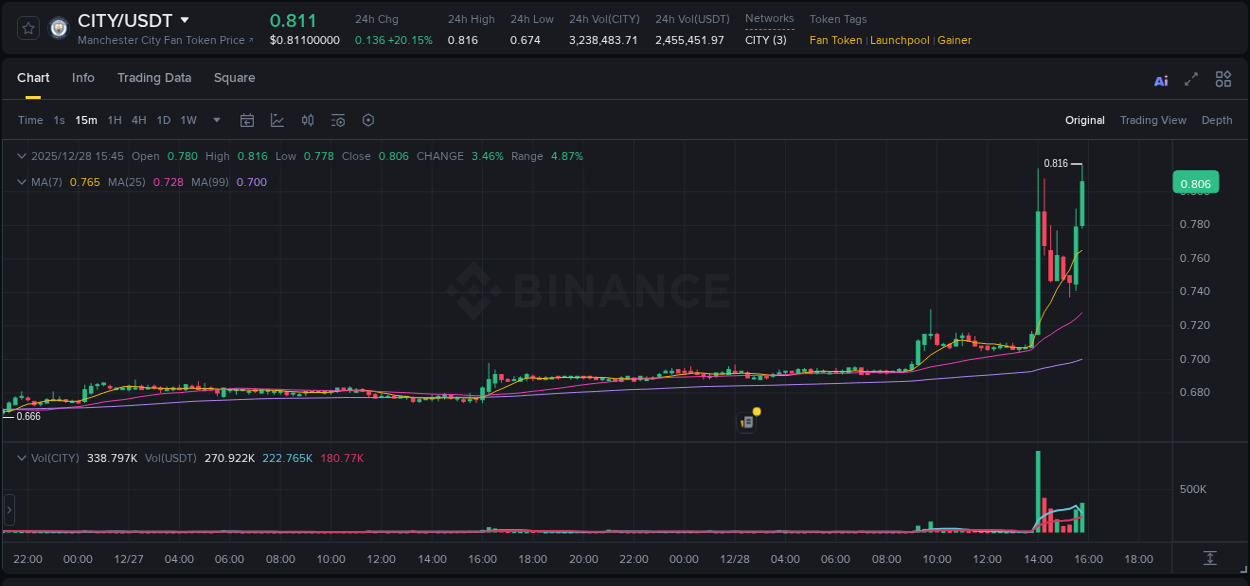1250x586 pixels.
Task: Collapse the Vol(CITY) volume panel row
Action: [x=20, y=456]
